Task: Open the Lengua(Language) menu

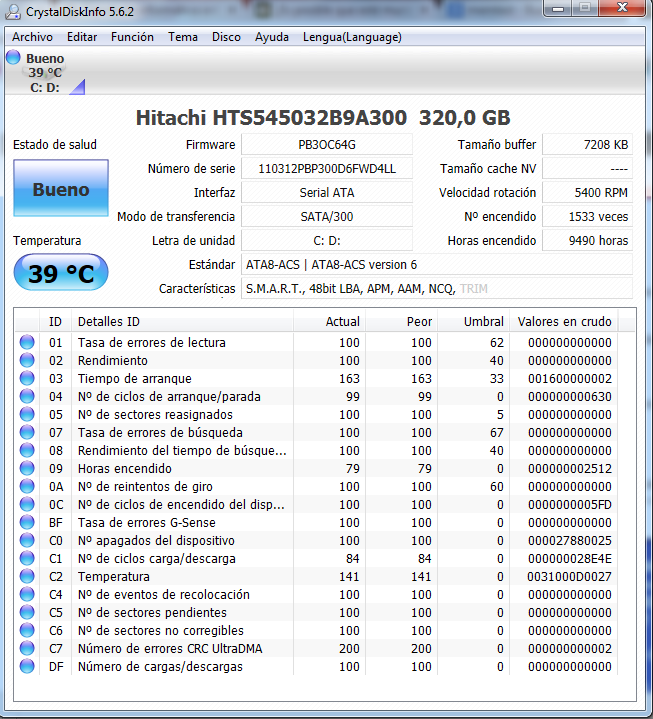Action: (x=352, y=37)
